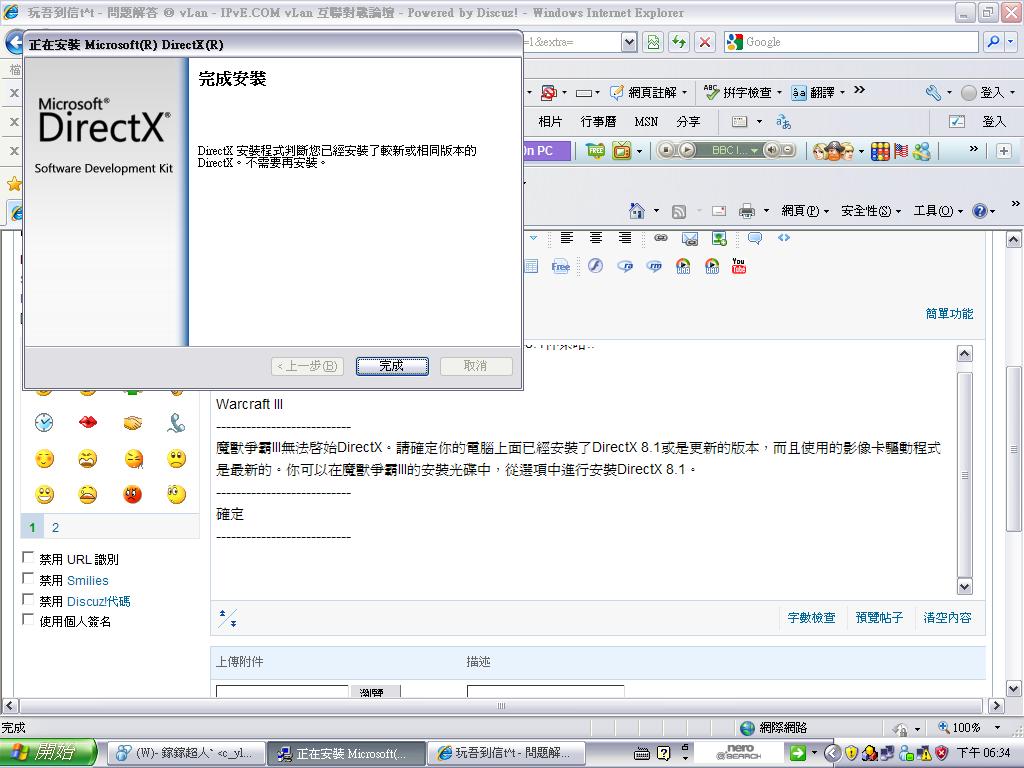Open the 行事曆 menu item
This screenshot has width=1024, height=768.
click(598, 121)
